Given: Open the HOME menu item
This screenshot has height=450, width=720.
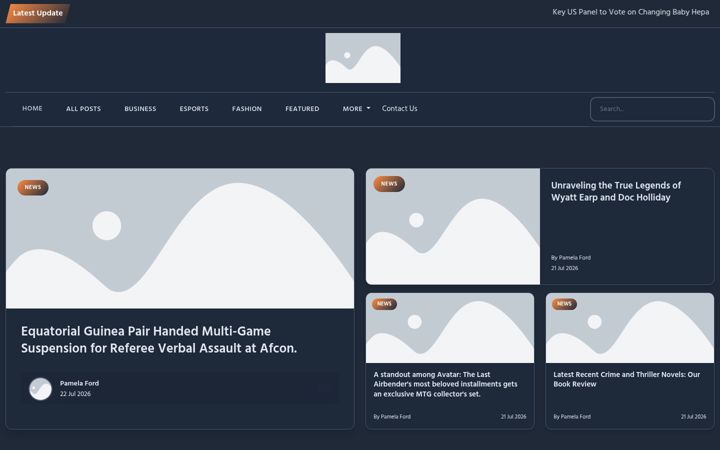Looking at the screenshot, I should (32, 108).
